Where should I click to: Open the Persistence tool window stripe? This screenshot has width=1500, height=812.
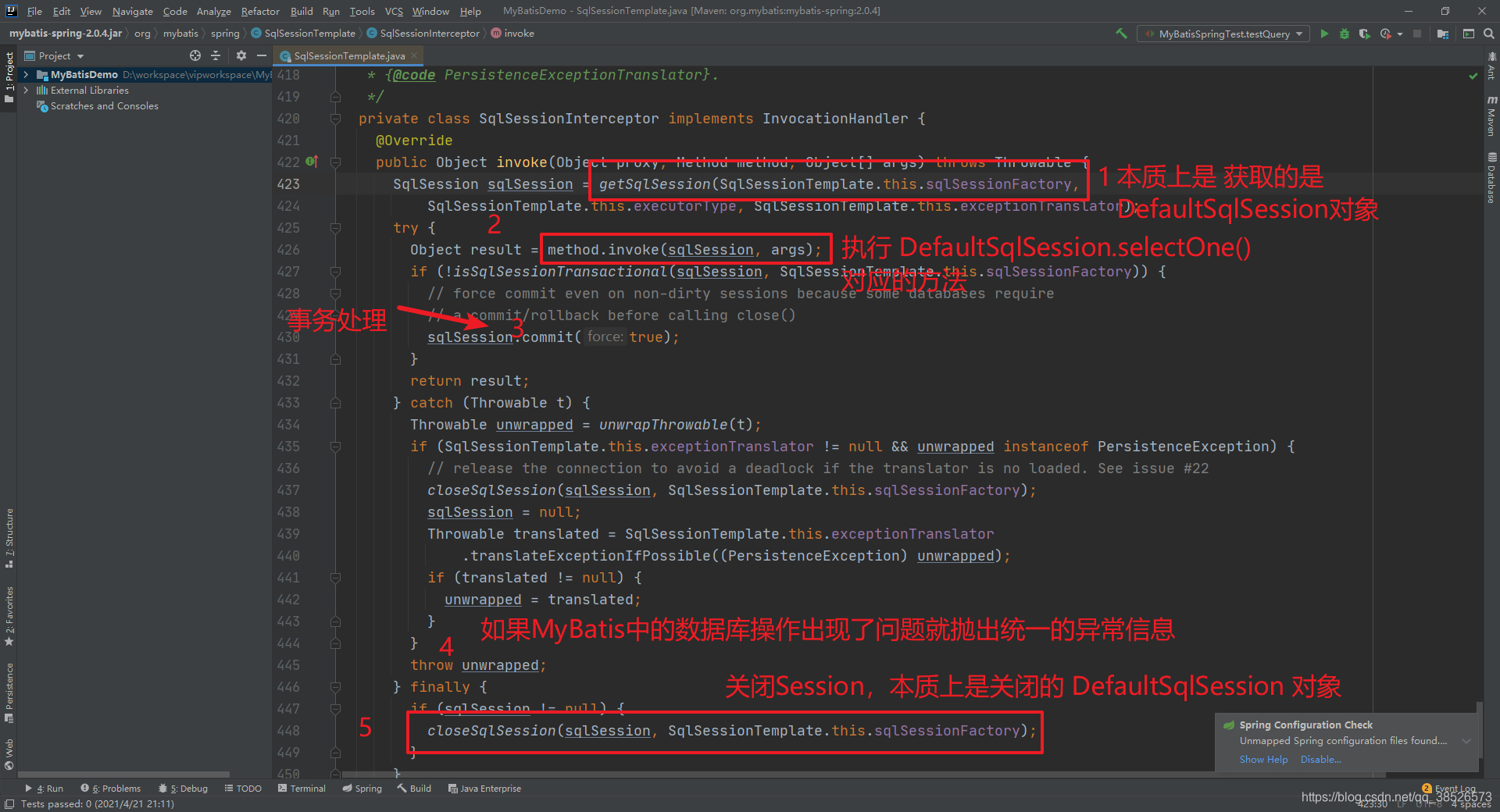9,693
